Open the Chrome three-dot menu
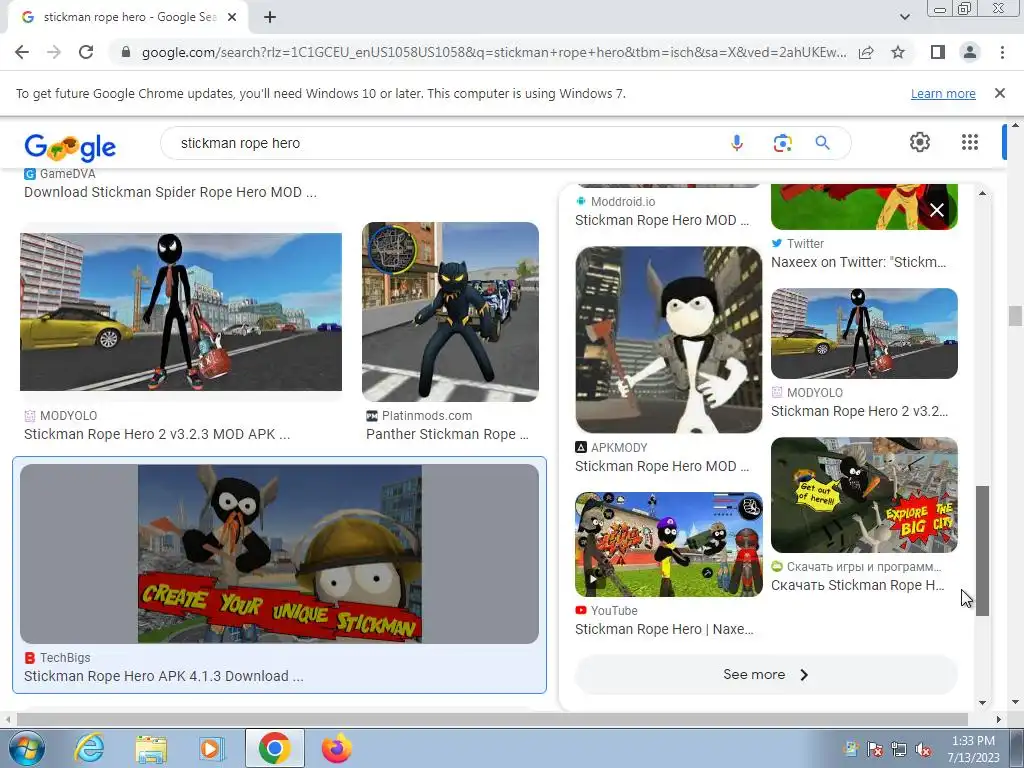This screenshot has width=1024, height=768. (1002, 52)
